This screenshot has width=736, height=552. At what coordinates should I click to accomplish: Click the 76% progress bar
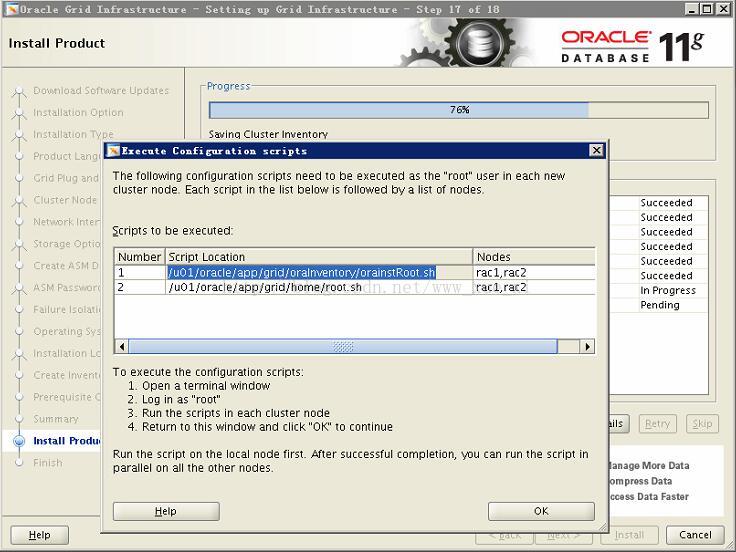(459, 110)
